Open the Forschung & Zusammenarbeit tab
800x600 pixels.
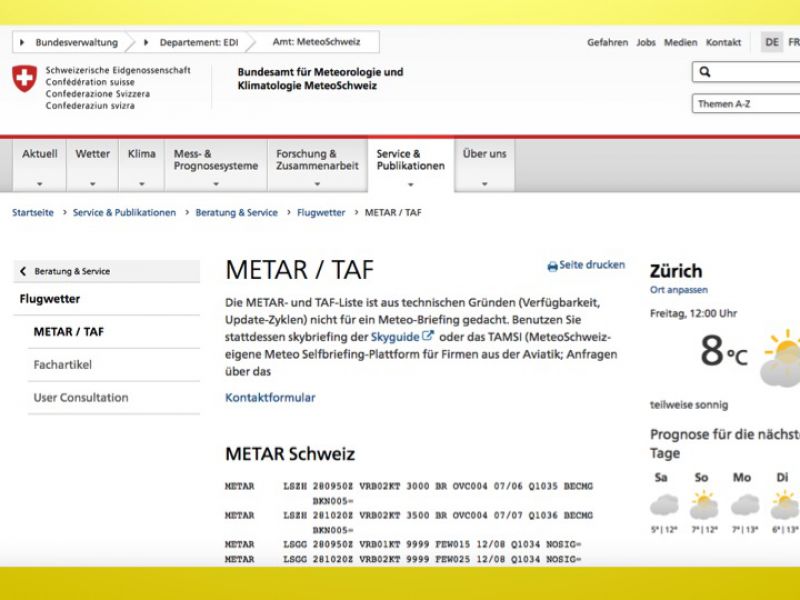pyautogui.click(x=317, y=165)
